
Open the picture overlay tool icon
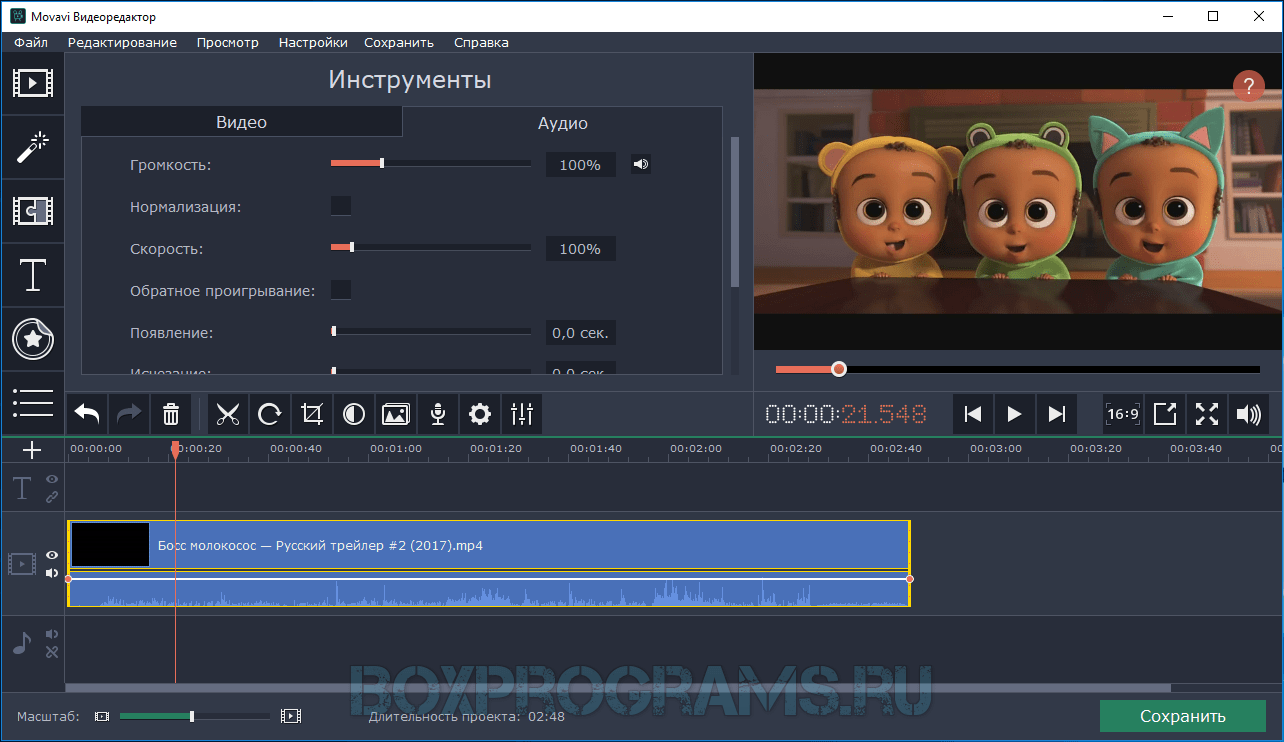click(x=396, y=413)
